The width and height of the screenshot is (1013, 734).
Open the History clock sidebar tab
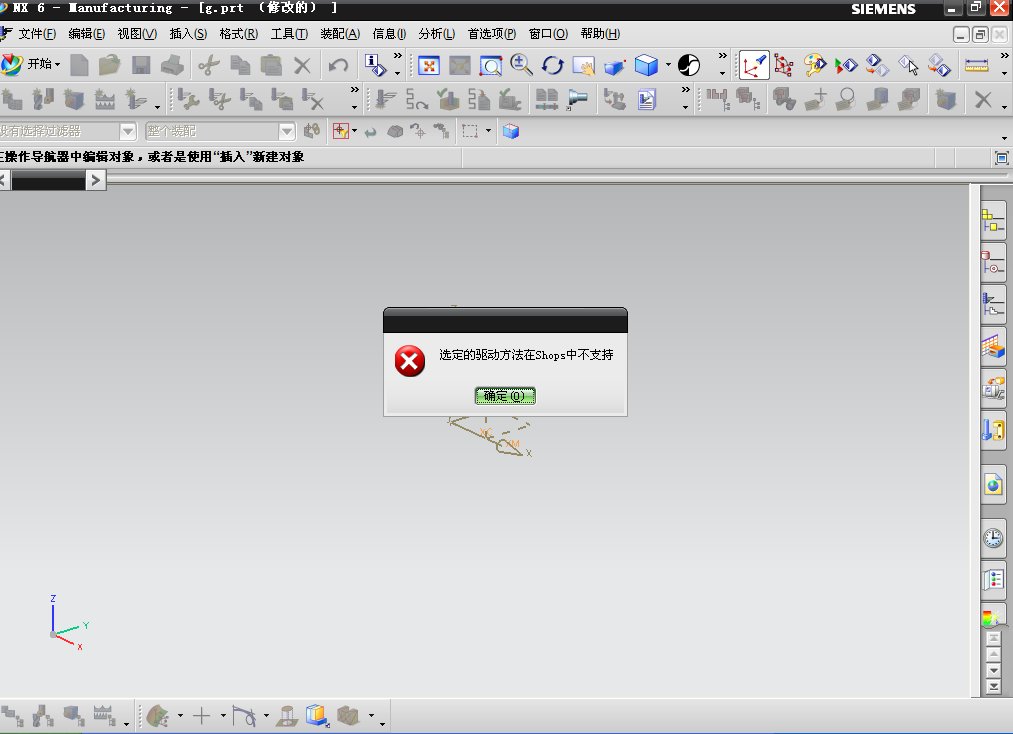pyautogui.click(x=993, y=538)
